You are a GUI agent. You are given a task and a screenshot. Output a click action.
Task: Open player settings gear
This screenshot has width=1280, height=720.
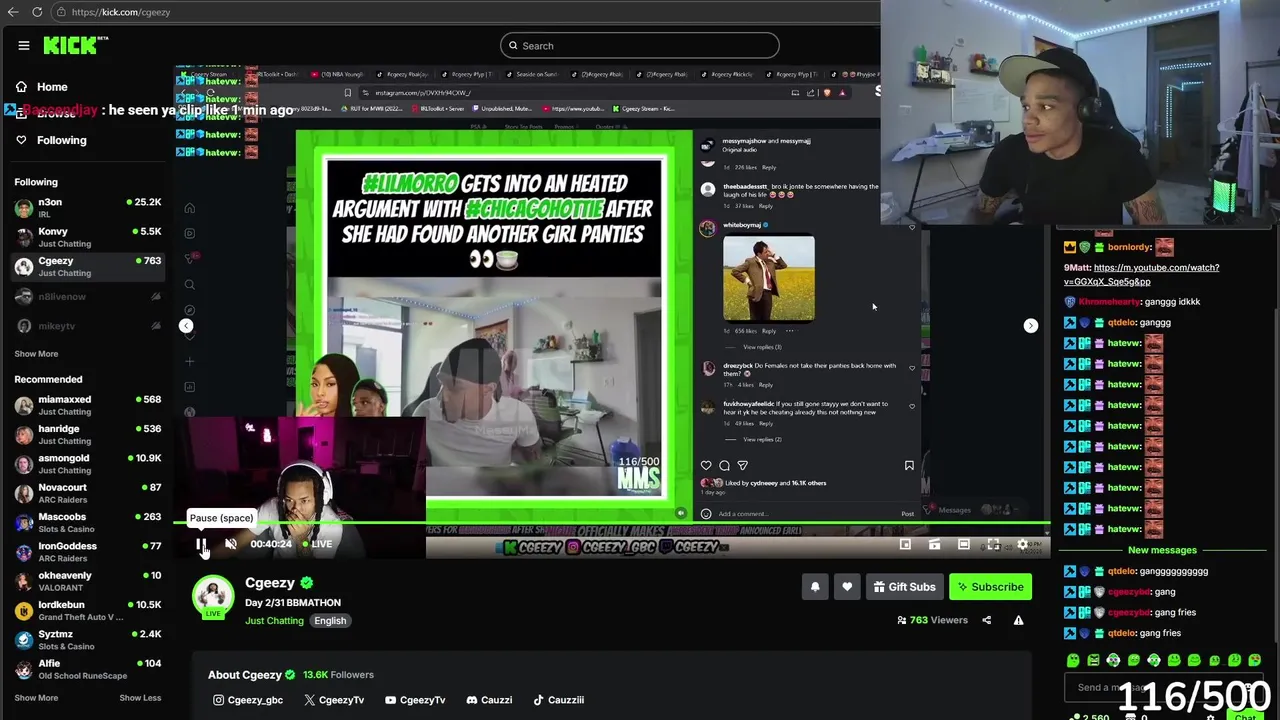[x=1022, y=545]
